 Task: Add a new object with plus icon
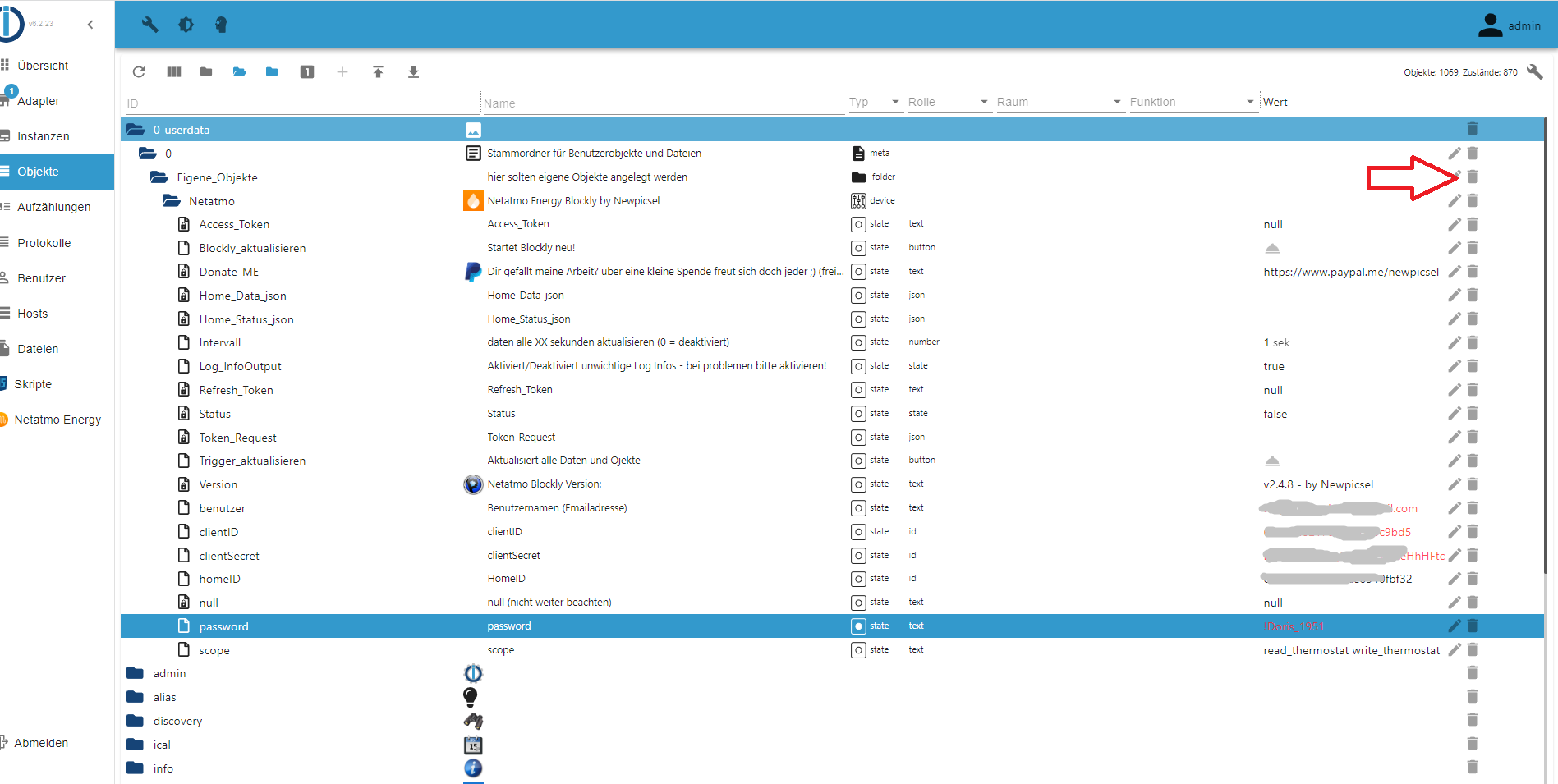342,72
